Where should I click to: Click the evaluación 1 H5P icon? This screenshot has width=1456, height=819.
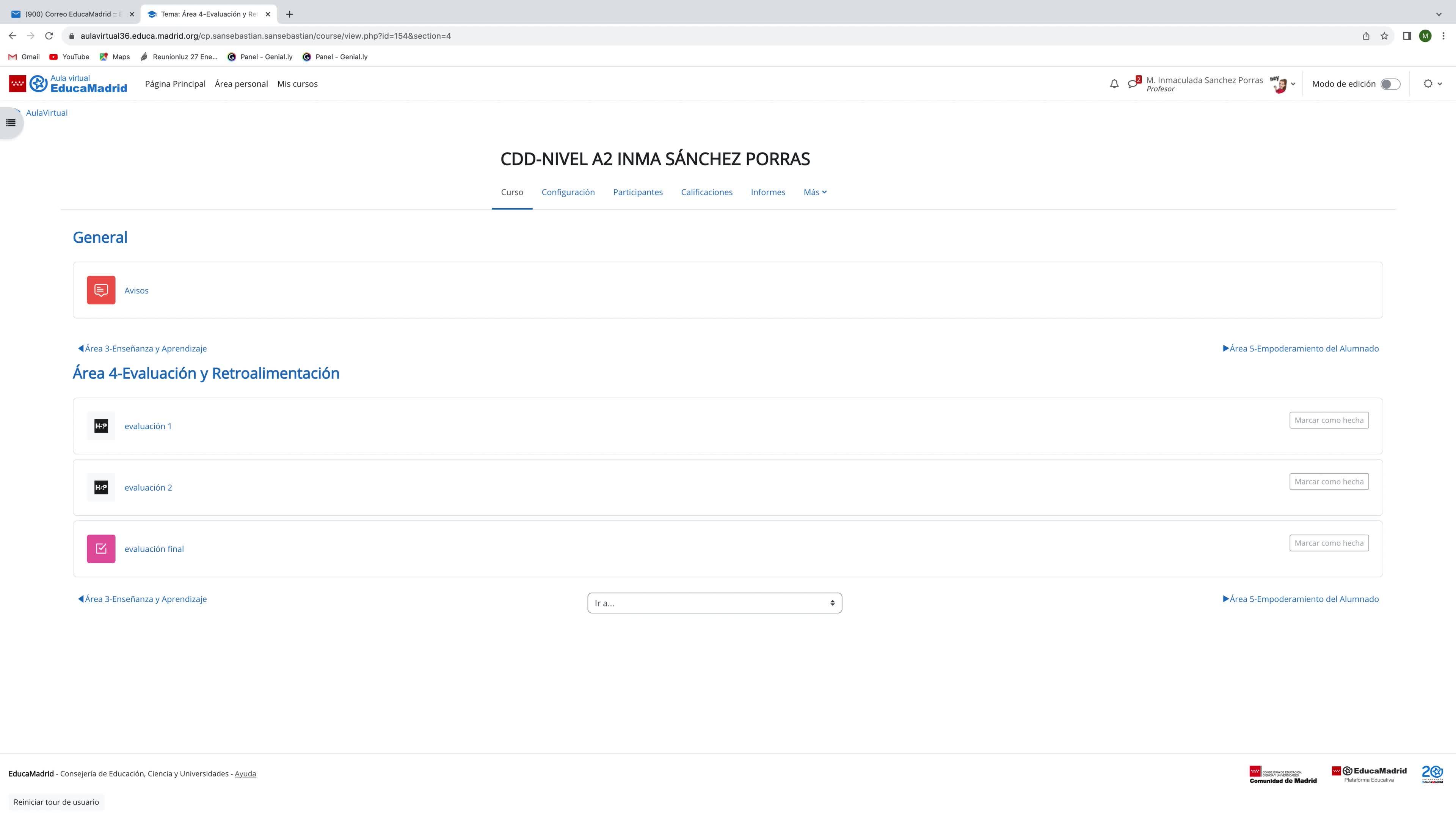[100, 425]
